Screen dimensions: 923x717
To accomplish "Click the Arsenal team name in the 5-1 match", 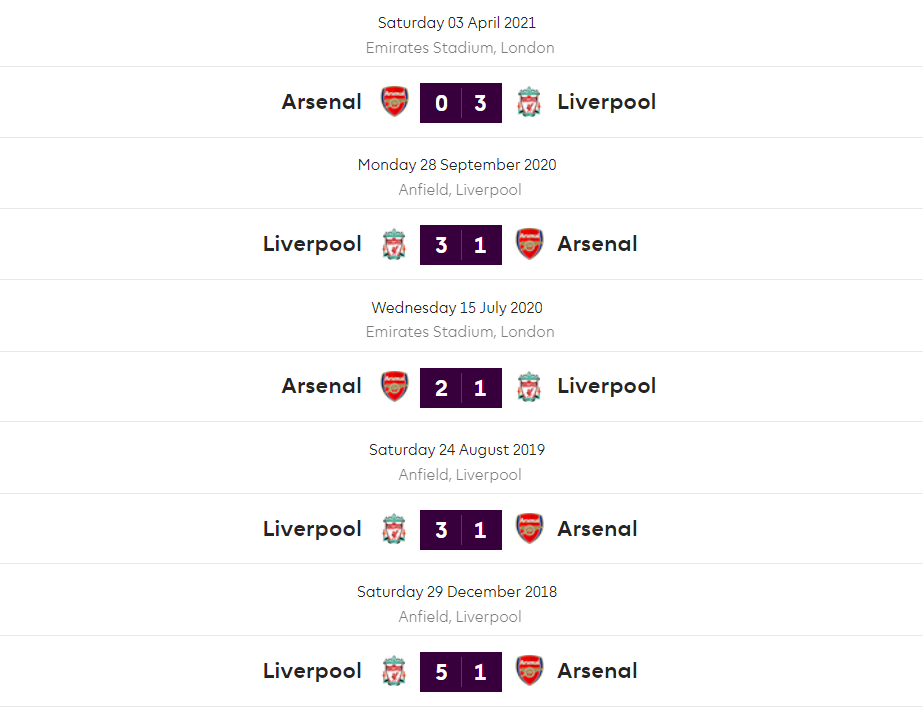I will (597, 671).
